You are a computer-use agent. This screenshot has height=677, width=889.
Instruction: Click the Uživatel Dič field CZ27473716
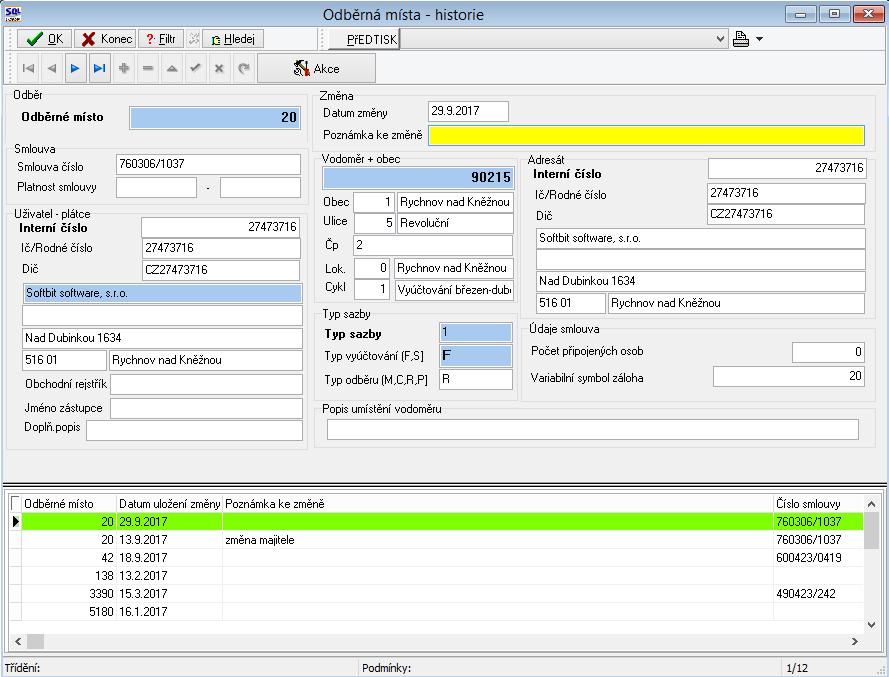(x=221, y=270)
